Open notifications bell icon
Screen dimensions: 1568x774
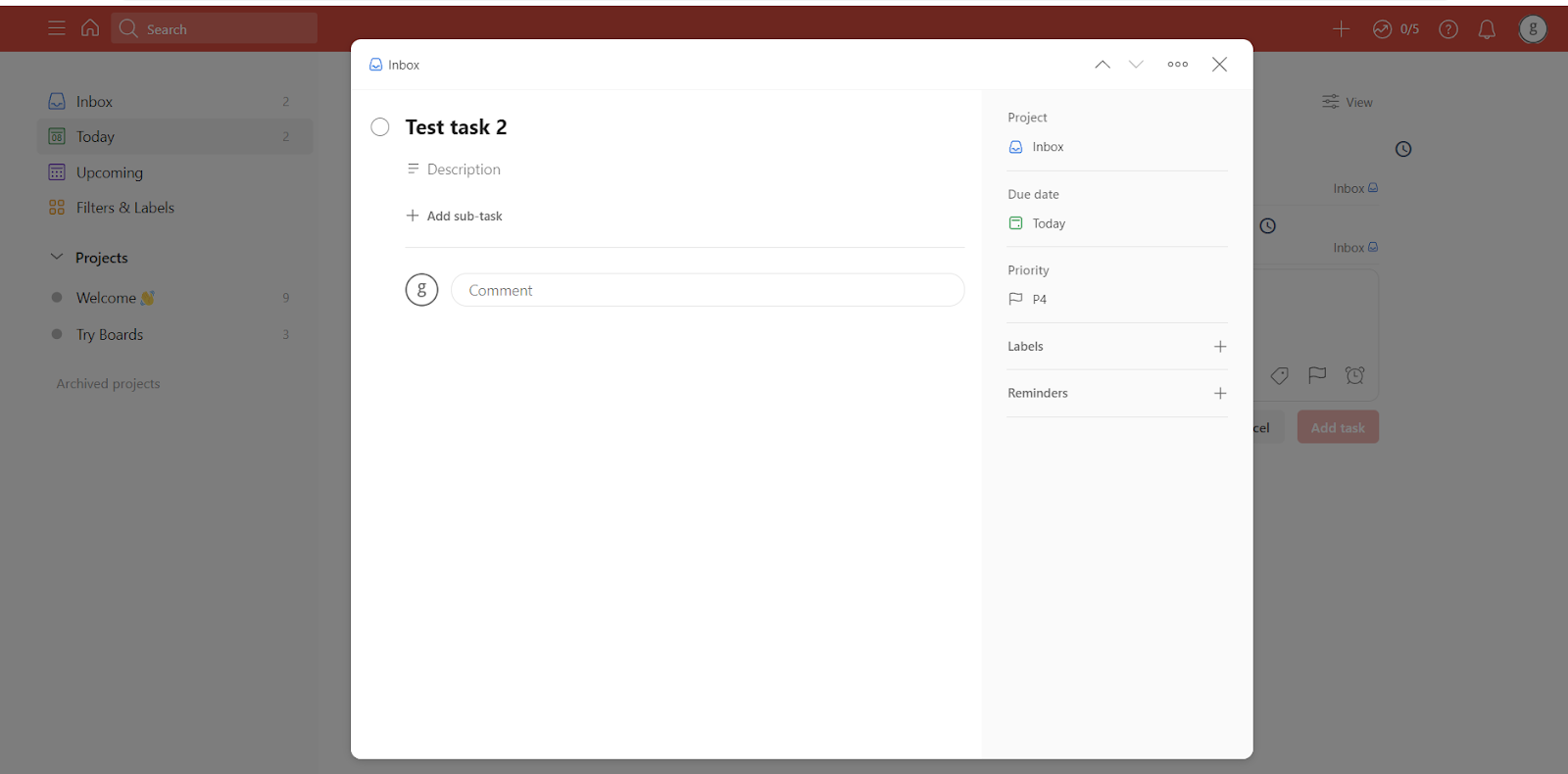pyautogui.click(x=1487, y=29)
